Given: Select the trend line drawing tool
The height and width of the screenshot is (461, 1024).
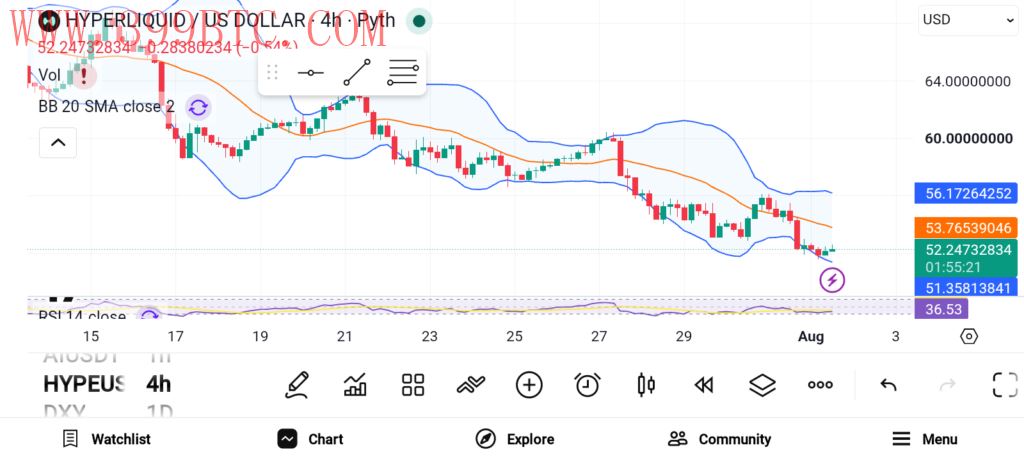Looking at the screenshot, I should click(x=357, y=72).
